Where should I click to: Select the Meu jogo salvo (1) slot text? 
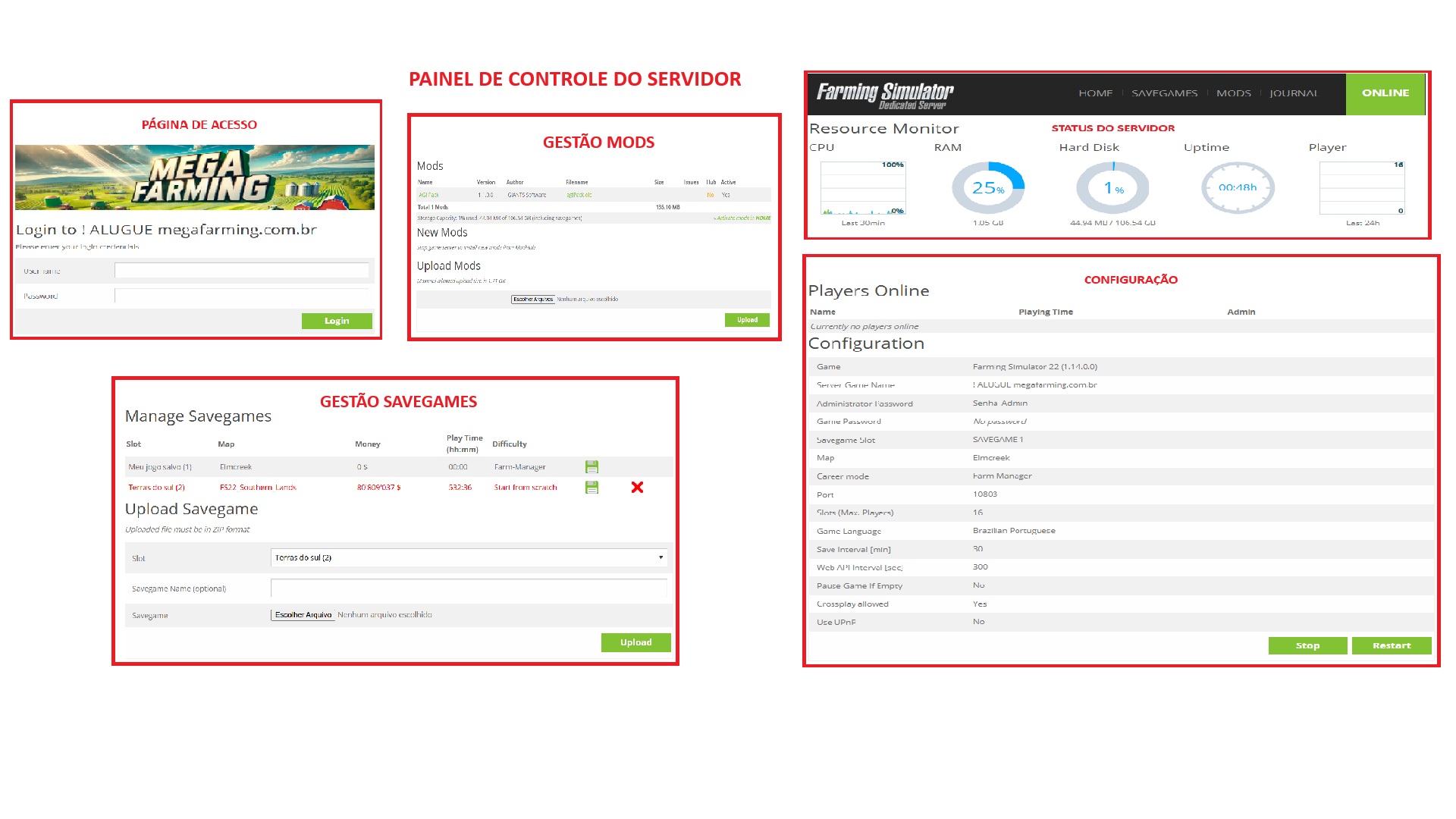tap(160, 467)
